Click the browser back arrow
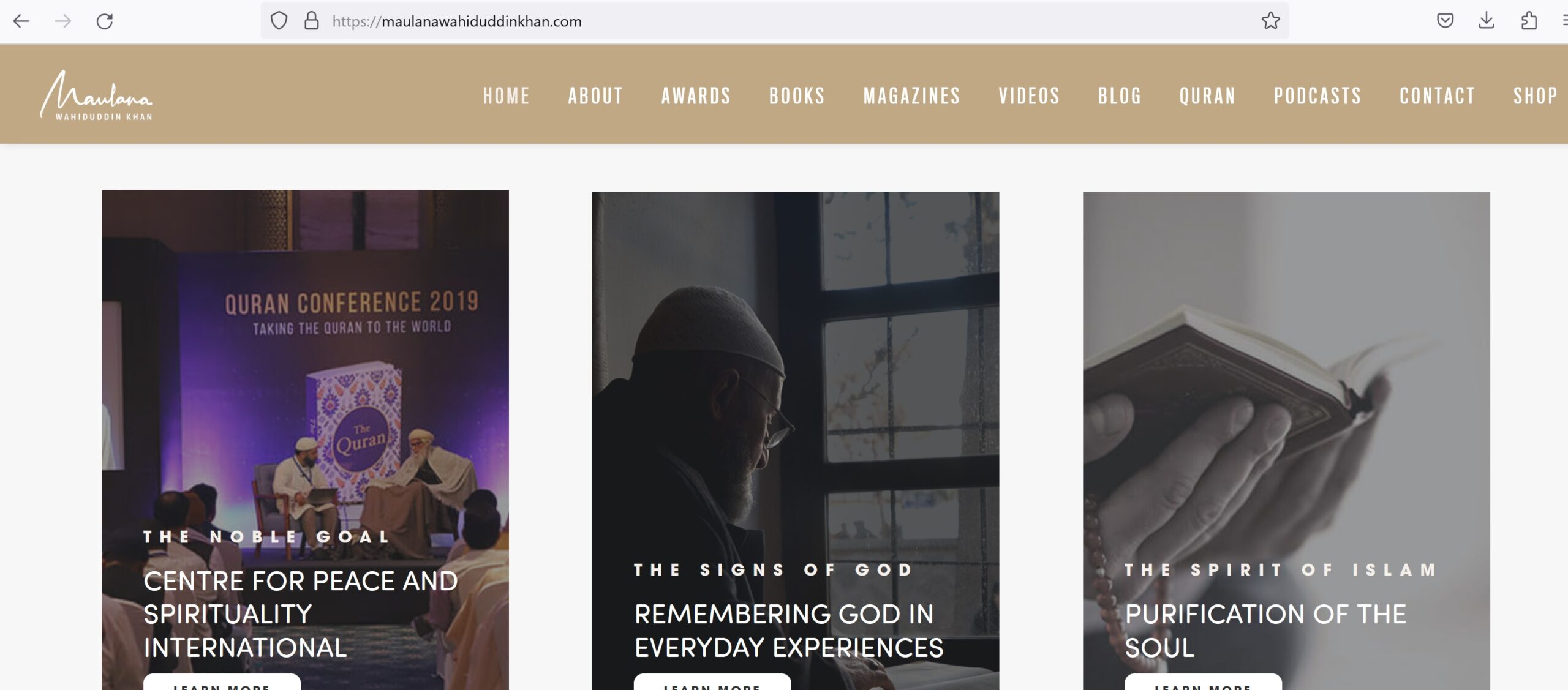1568x690 pixels. click(21, 21)
